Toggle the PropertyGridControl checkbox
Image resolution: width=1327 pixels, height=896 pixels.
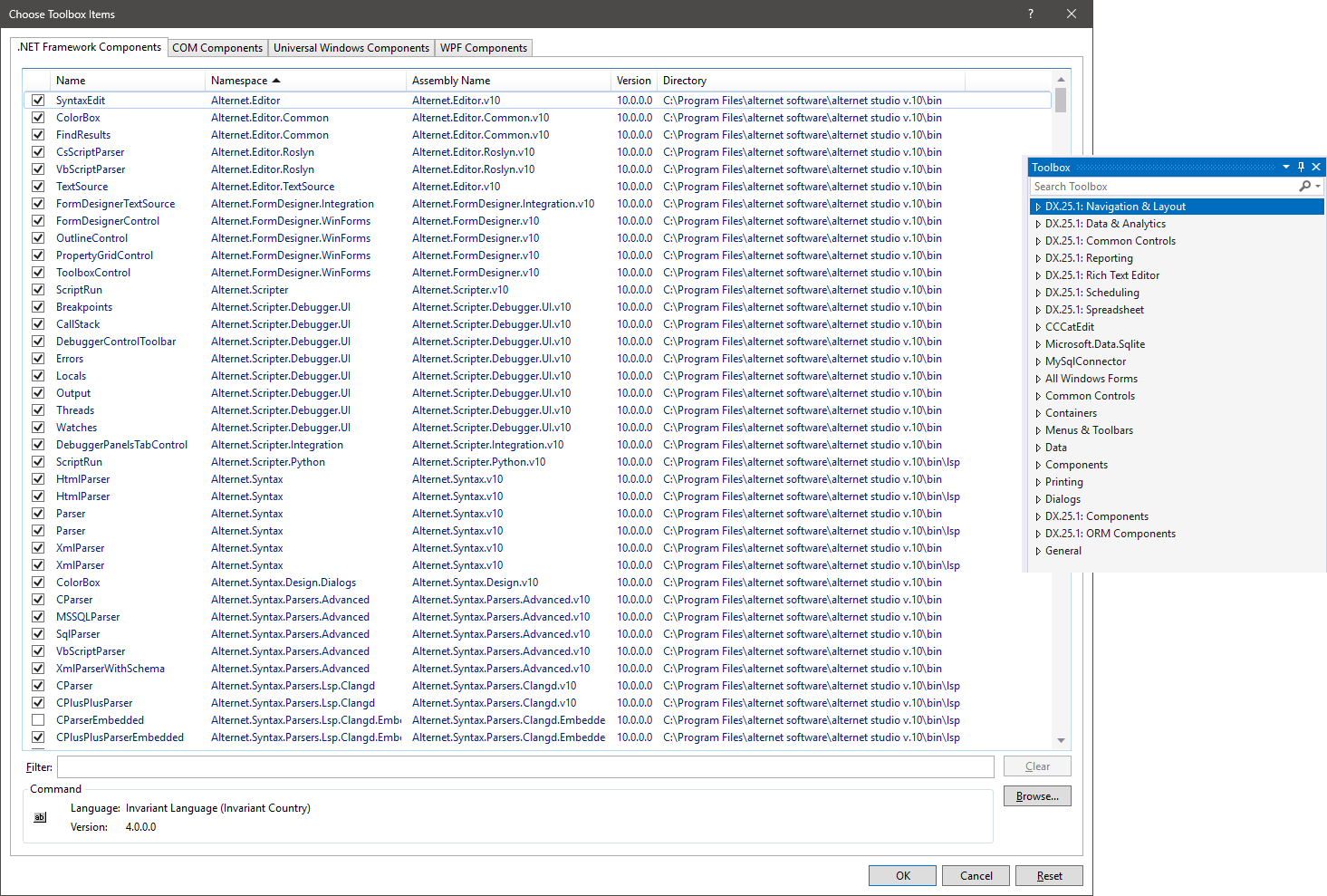click(38, 255)
